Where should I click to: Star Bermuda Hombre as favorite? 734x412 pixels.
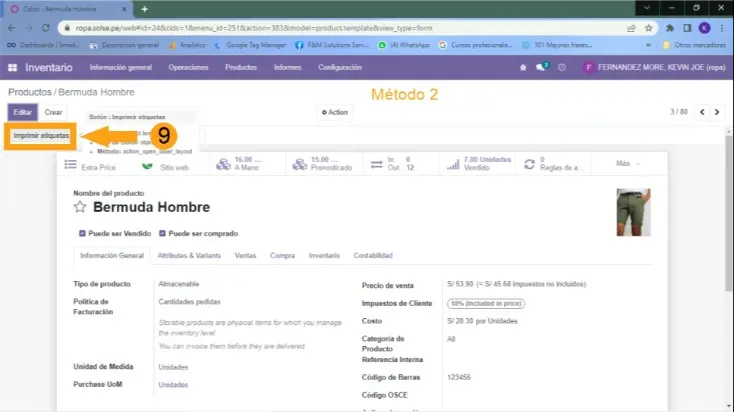[80, 207]
